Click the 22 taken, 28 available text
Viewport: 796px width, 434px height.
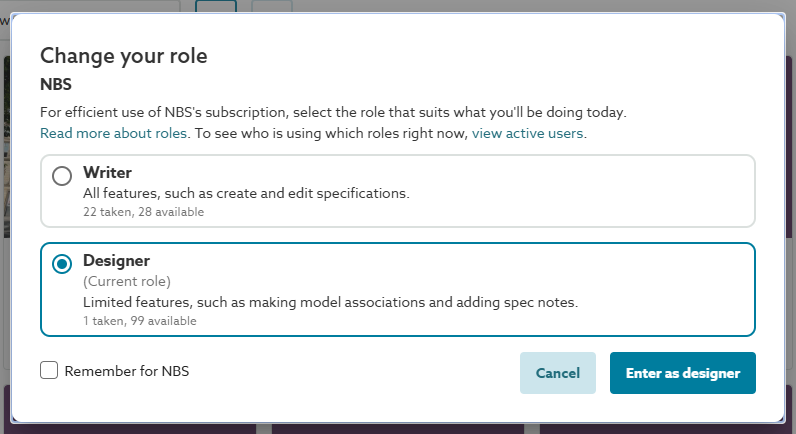(143, 212)
